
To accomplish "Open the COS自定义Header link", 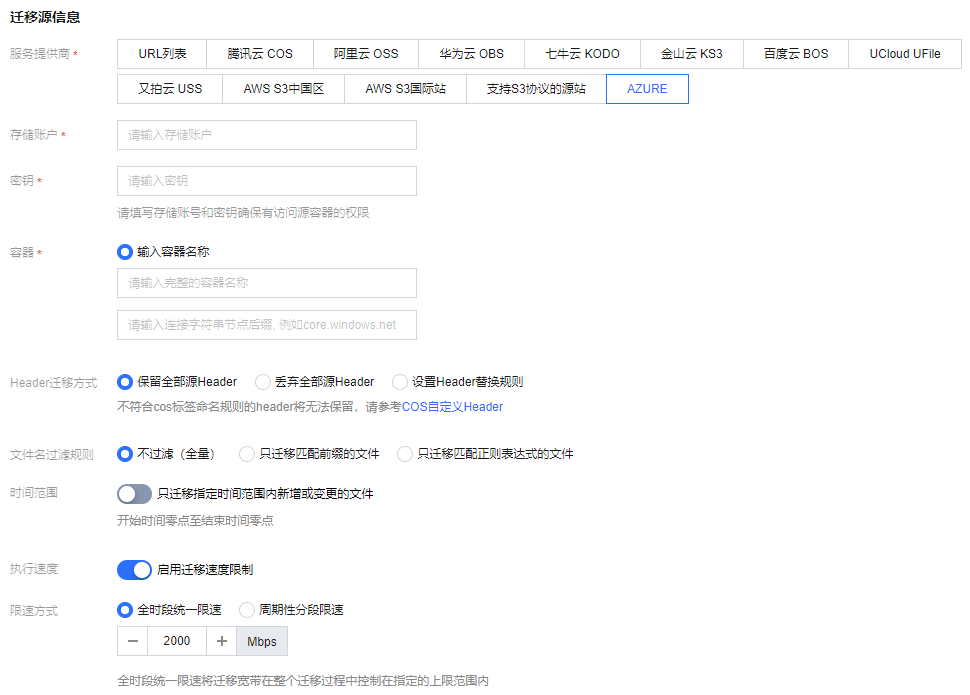I will (x=452, y=407).
